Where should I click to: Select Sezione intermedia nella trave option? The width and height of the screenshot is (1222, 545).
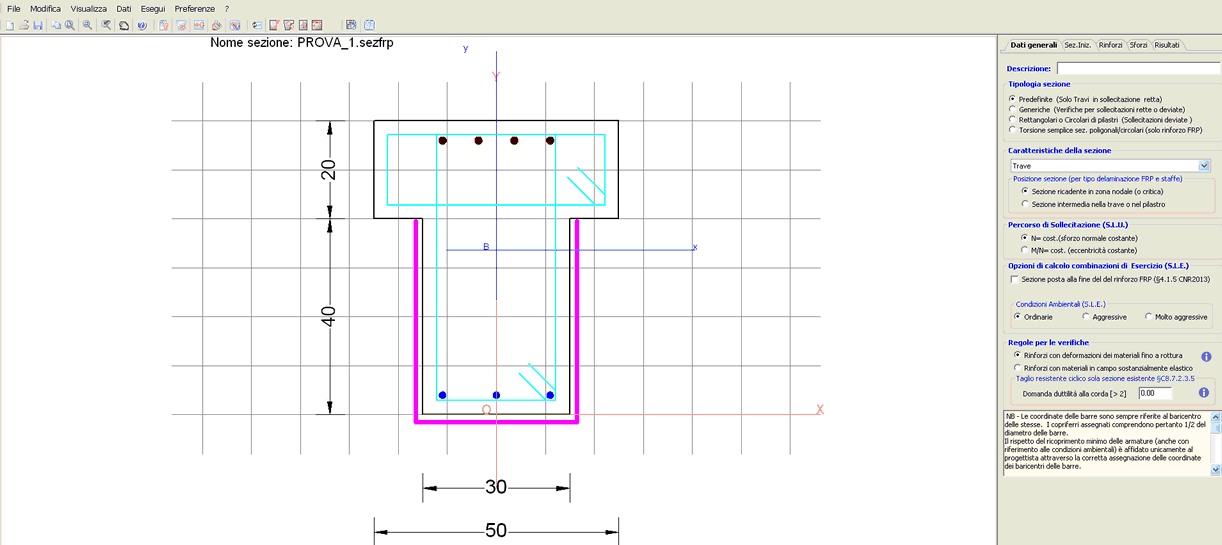(1025, 204)
